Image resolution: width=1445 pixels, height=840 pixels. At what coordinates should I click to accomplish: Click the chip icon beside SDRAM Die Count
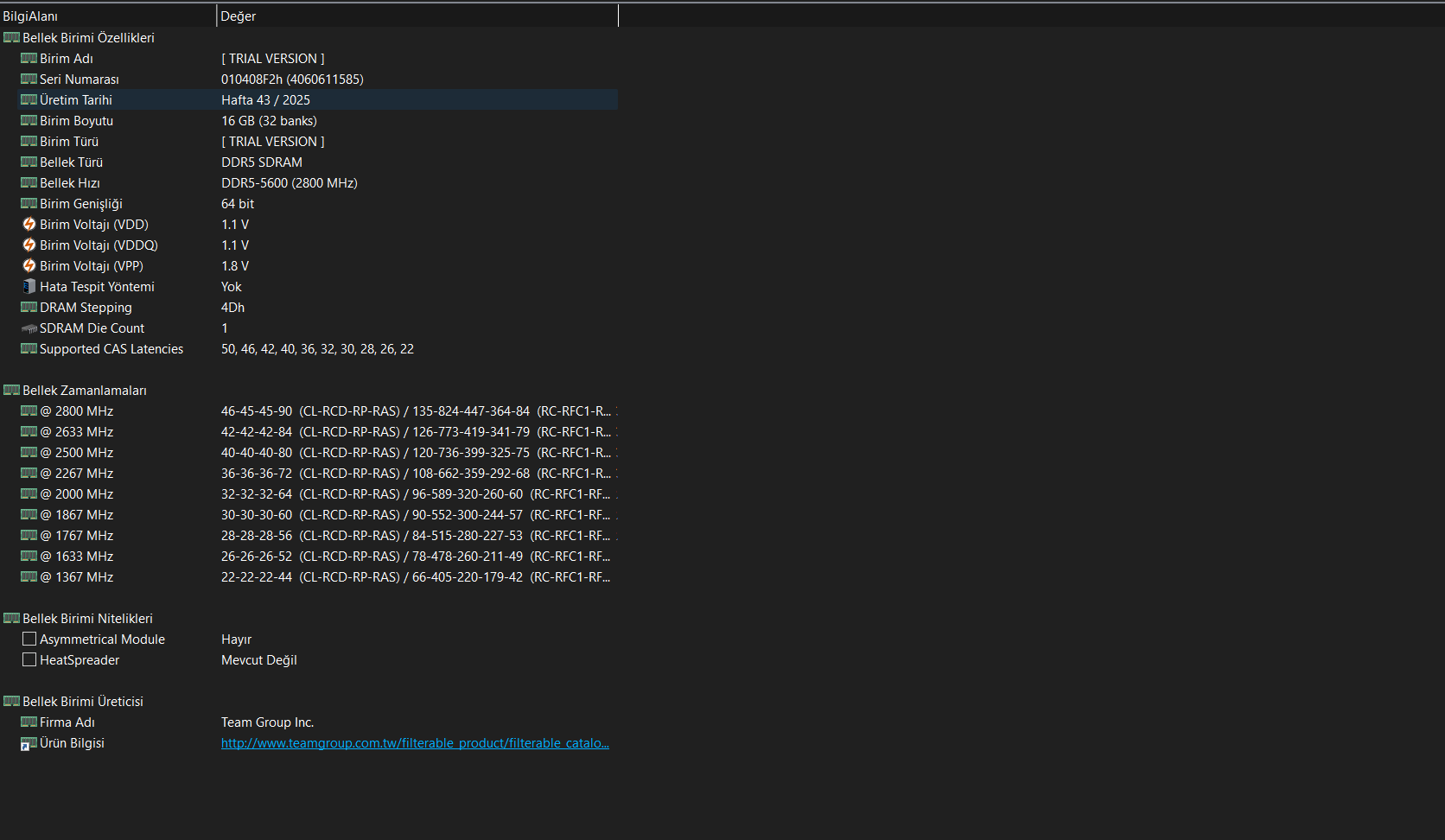click(29, 328)
